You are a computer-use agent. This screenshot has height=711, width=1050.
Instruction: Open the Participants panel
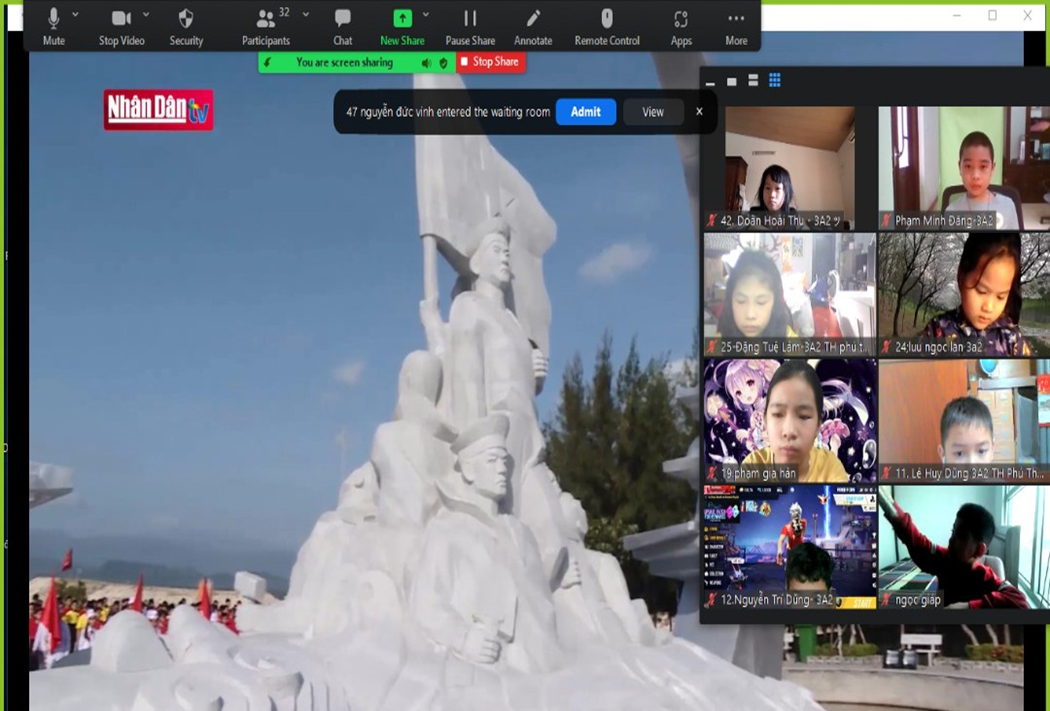(x=266, y=26)
